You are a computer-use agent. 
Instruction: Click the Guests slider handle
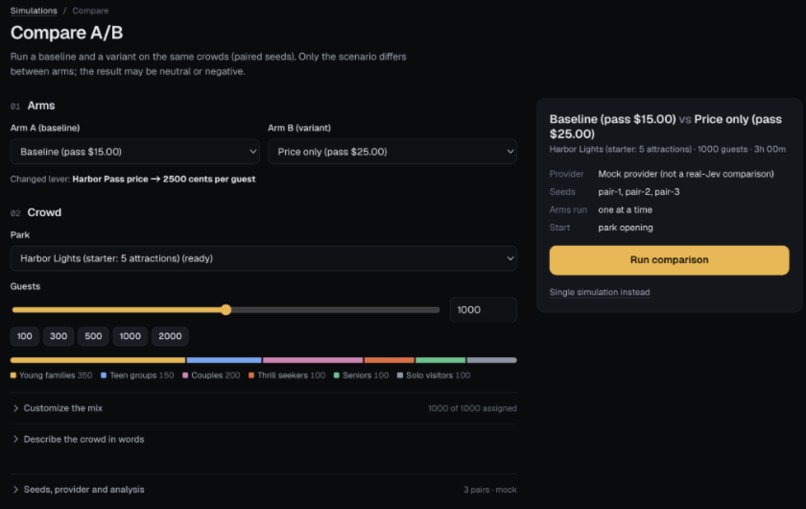(226, 310)
